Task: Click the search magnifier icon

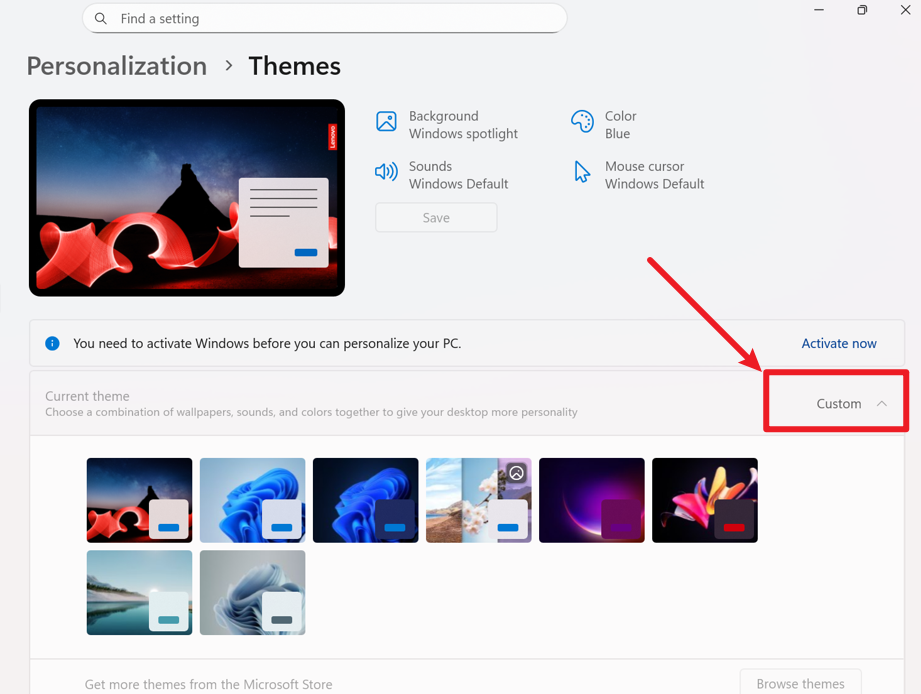Action: pos(101,19)
